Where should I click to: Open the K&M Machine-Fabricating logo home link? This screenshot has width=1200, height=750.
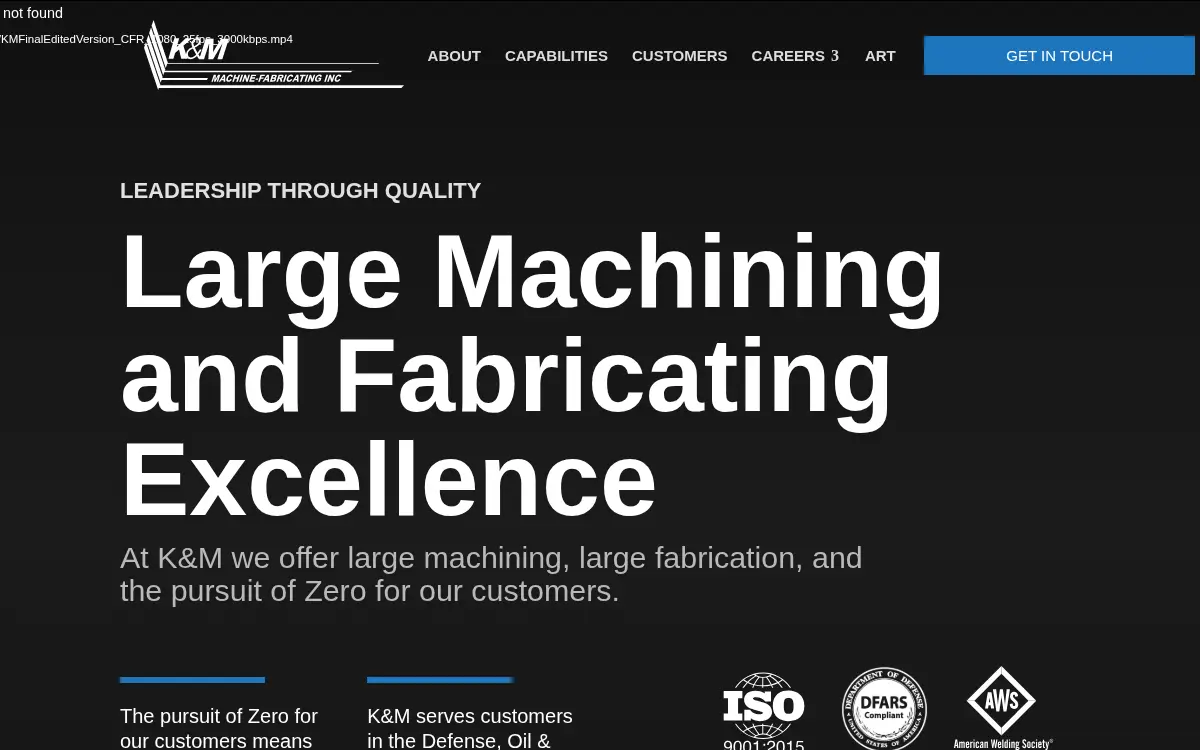(x=274, y=55)
